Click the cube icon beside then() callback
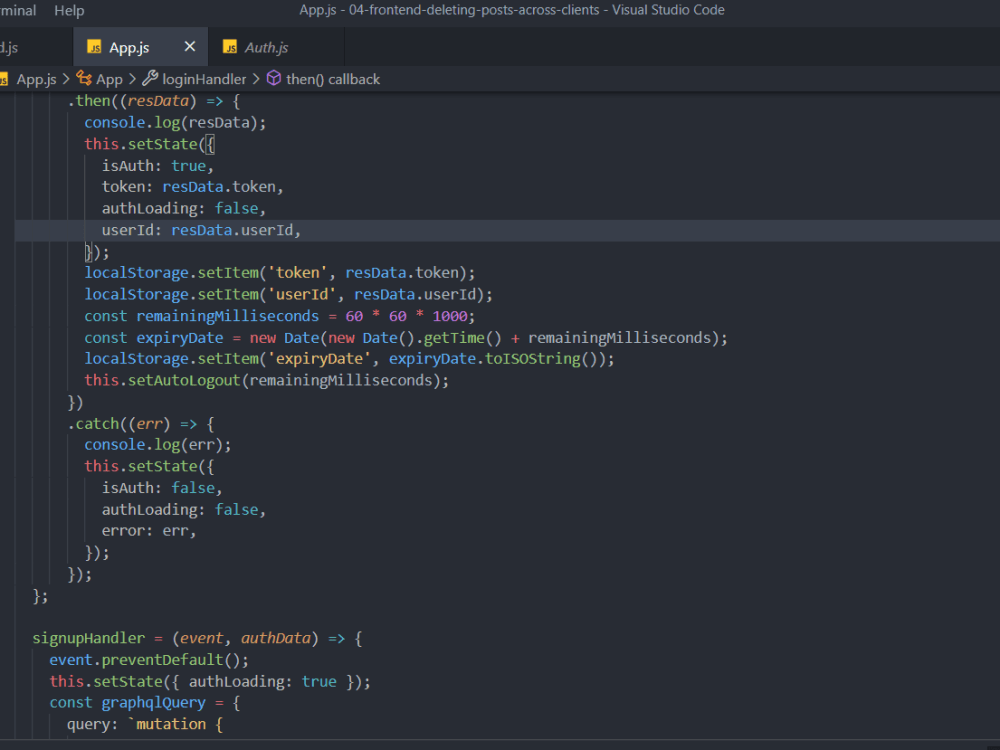 [274, 78]
